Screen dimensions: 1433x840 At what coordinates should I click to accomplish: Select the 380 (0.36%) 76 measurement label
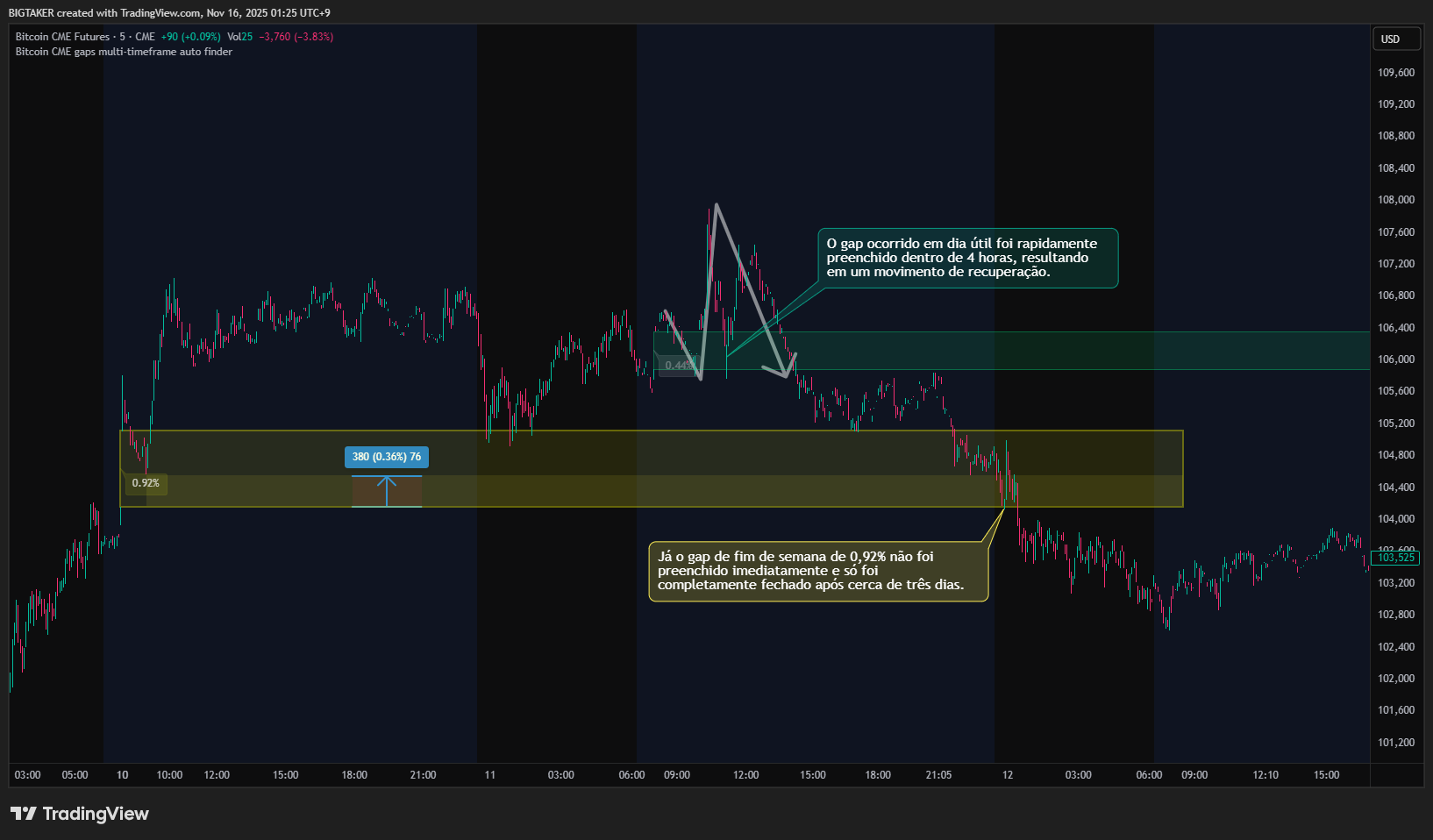tap(387, 457)
